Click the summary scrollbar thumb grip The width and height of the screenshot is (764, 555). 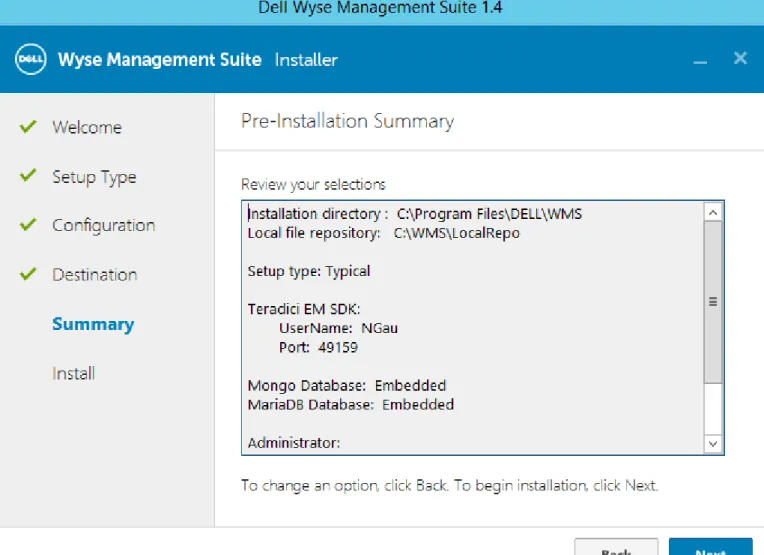pos(713,302)
